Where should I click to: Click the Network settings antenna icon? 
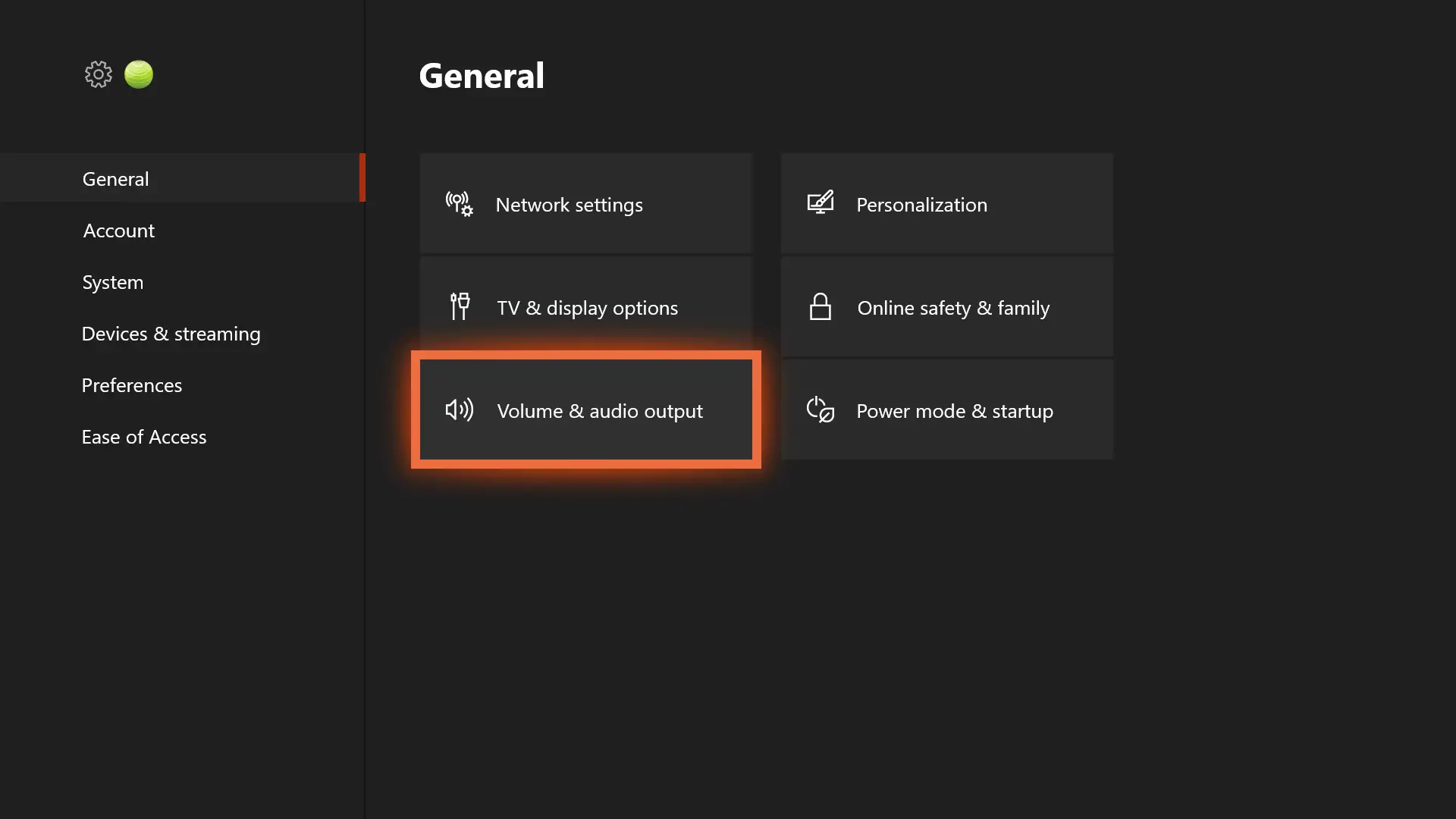[459, 204]
